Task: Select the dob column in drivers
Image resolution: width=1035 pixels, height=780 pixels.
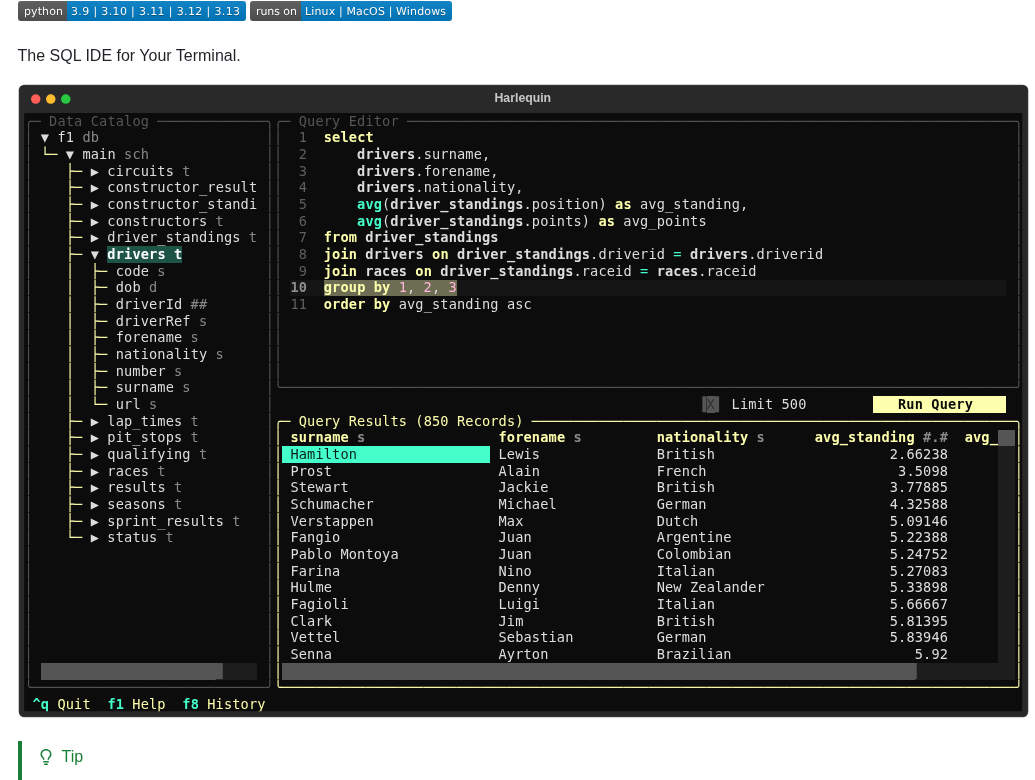Action: coord(136,288)
